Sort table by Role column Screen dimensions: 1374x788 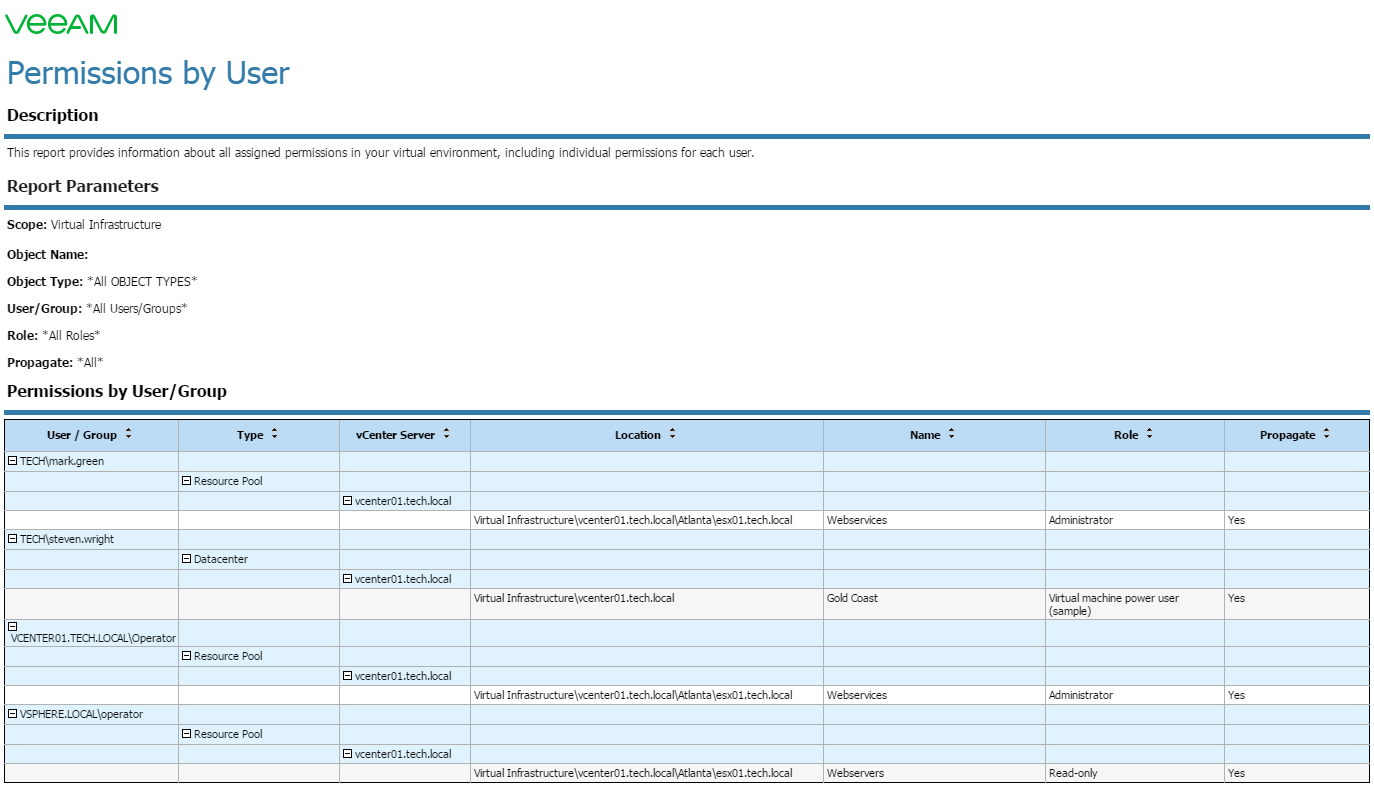pos(1150,434)
